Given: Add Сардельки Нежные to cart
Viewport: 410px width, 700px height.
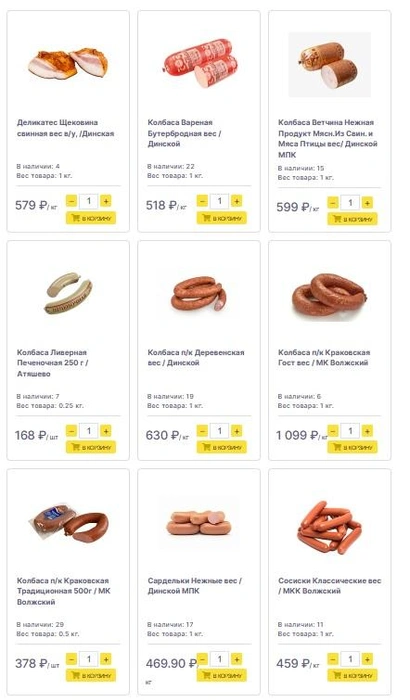Looking at the screenshot, I should point(222,675).
